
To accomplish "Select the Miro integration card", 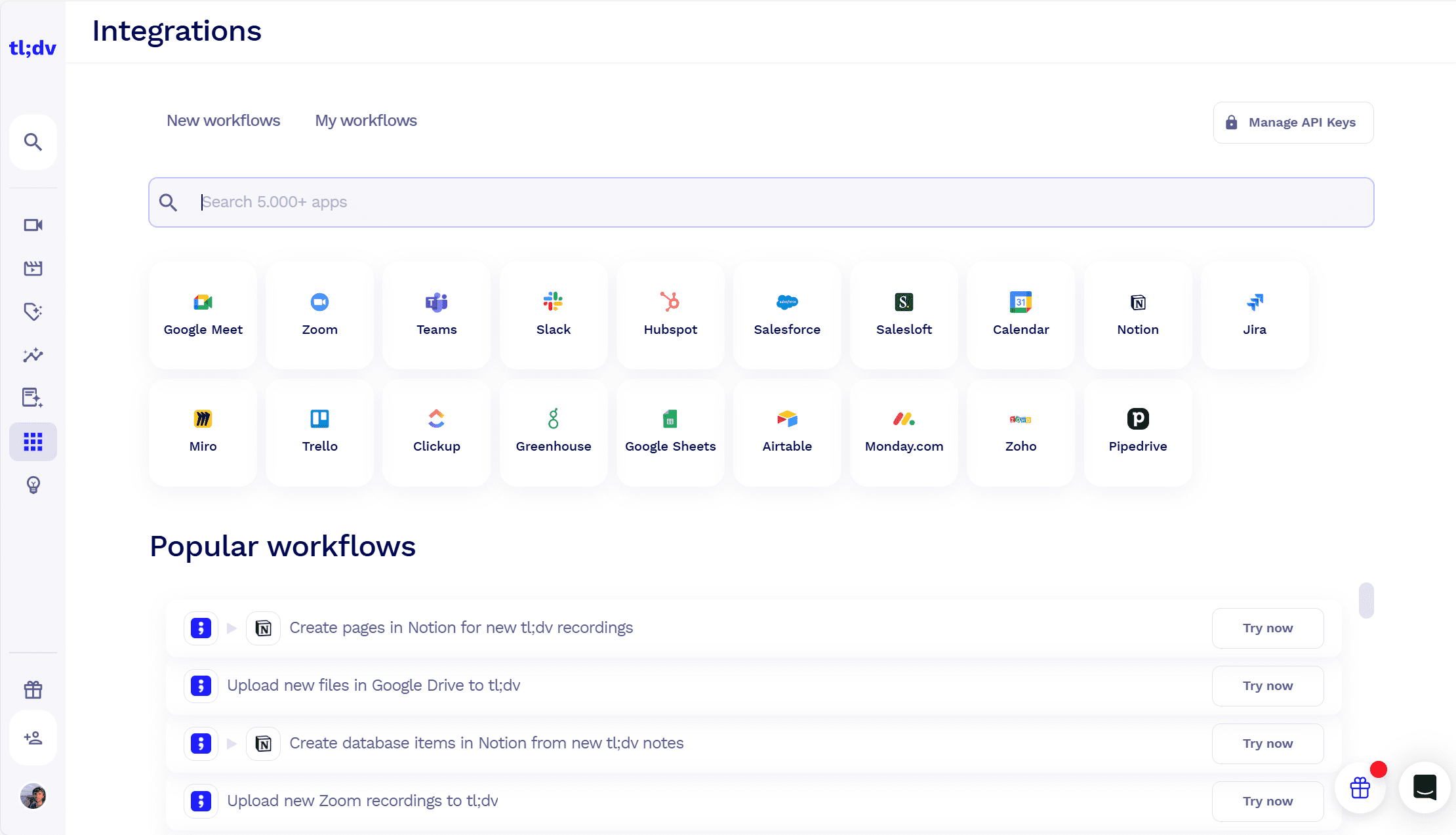I will [x=203, y=433].
